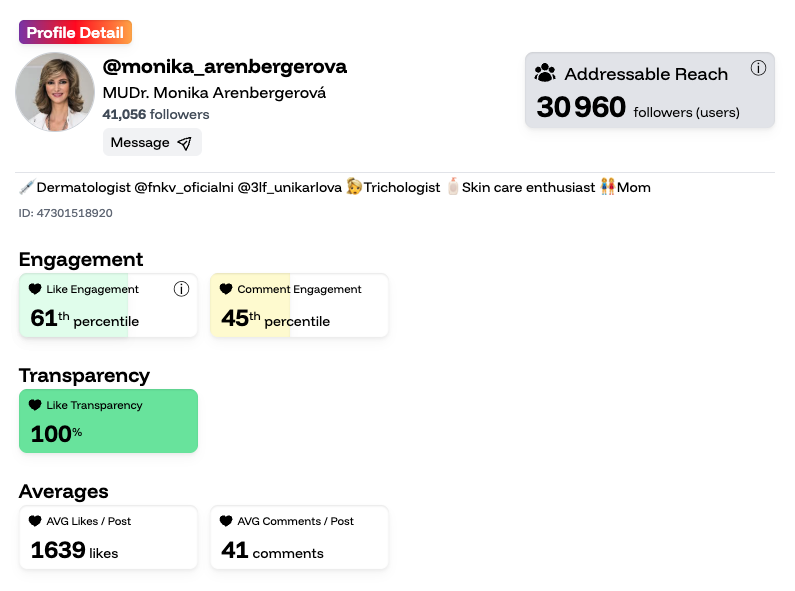Click the heart icon on Like Transparency
Image resolution: width=795 pixels, height=591 pixels.
(x=35, y=405)
